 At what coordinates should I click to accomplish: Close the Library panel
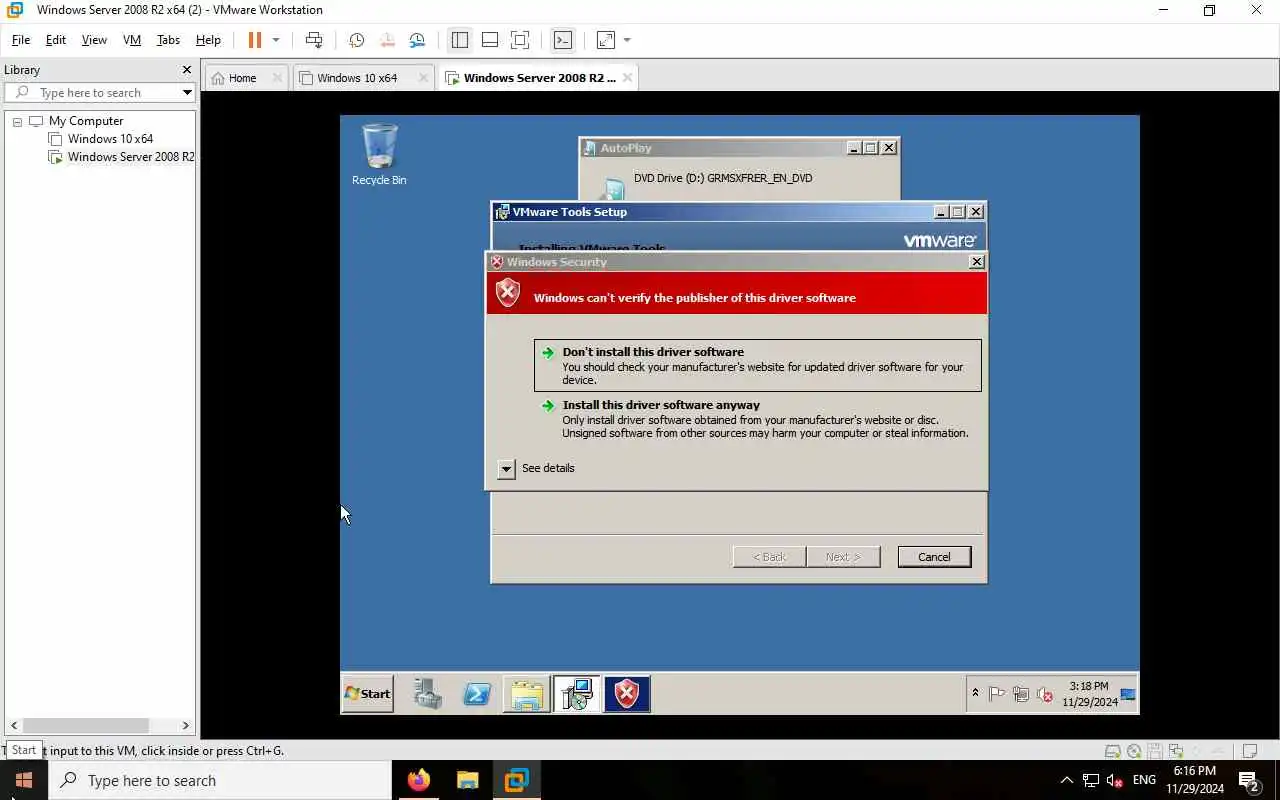[186, 70]
